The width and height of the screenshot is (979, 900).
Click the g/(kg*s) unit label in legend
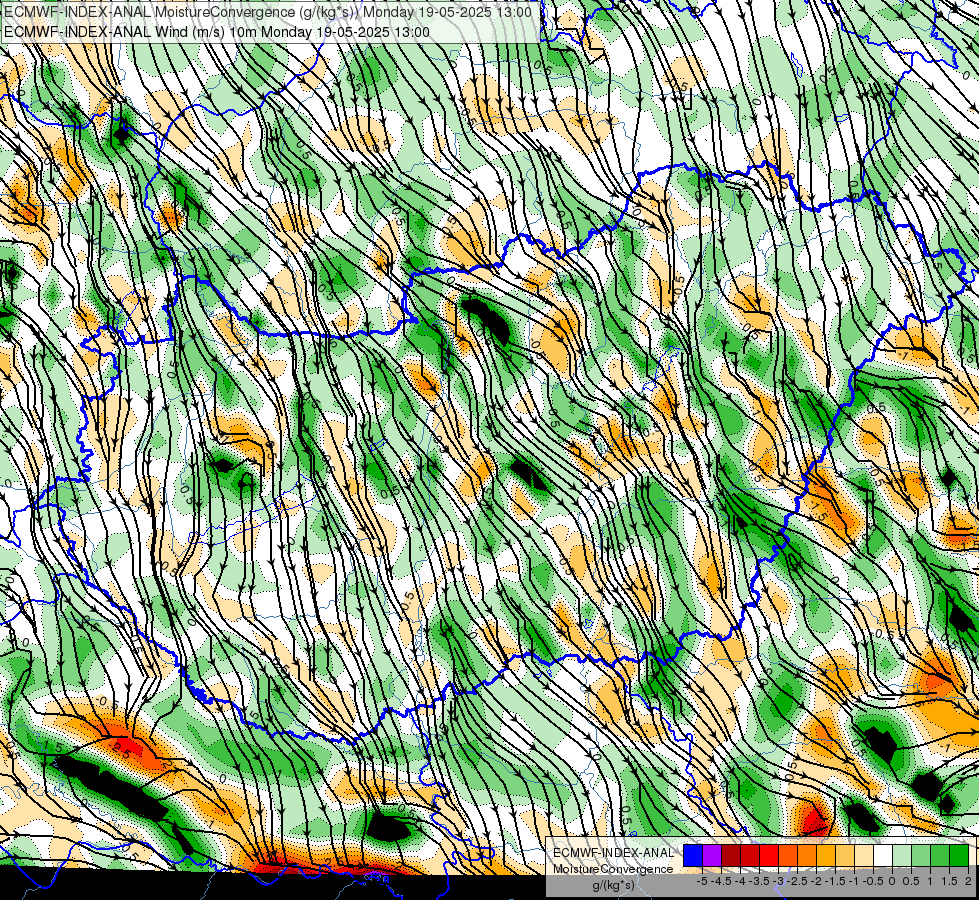[x=614, y=885]
